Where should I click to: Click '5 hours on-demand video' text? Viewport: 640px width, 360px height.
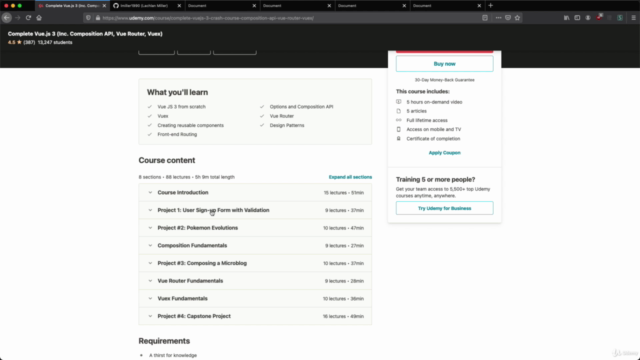click(434, 102)
